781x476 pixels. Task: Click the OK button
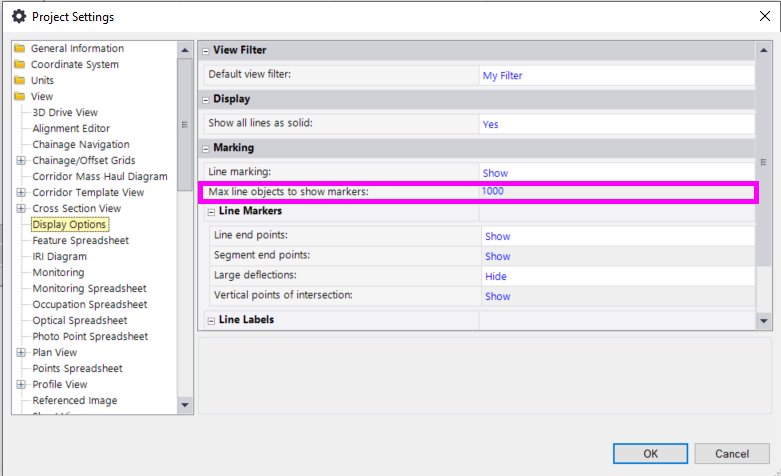[651, 453]
